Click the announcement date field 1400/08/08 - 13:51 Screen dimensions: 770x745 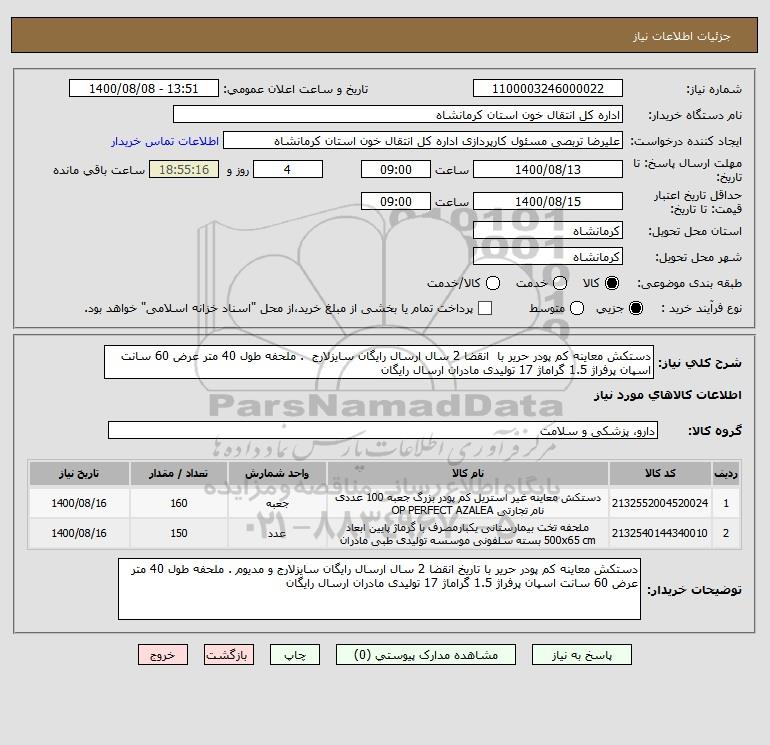144,88
